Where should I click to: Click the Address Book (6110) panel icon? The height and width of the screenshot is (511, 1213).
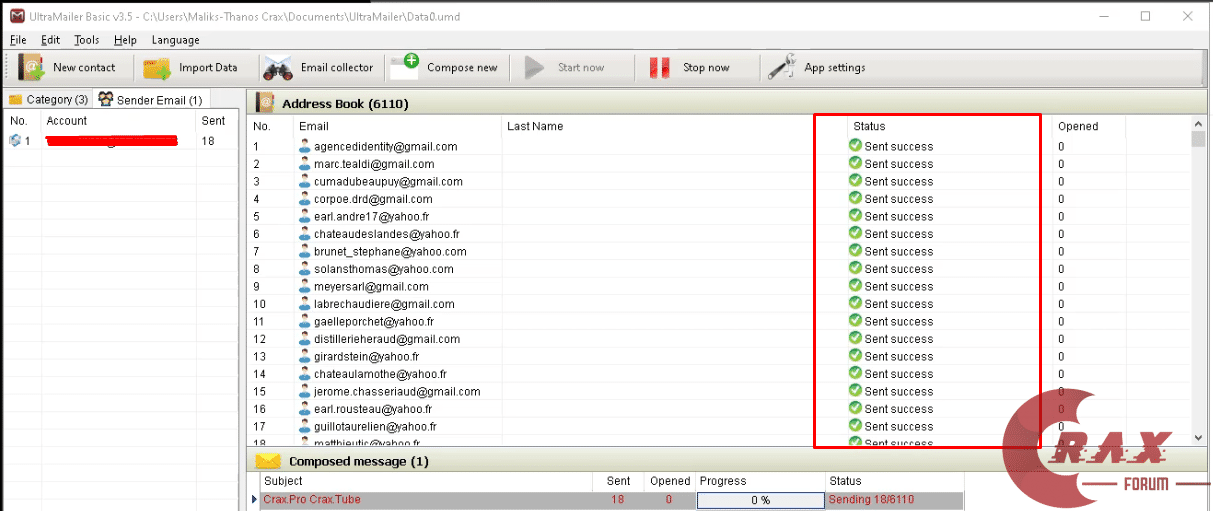coord(266,103)
